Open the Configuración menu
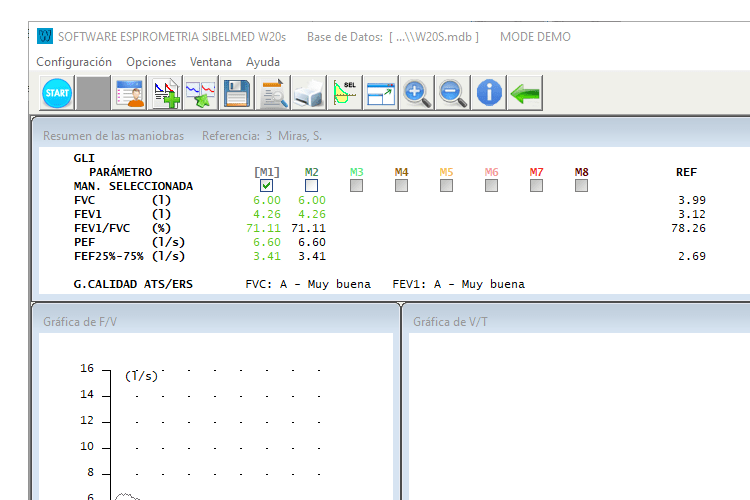 [x=74, y=62]
